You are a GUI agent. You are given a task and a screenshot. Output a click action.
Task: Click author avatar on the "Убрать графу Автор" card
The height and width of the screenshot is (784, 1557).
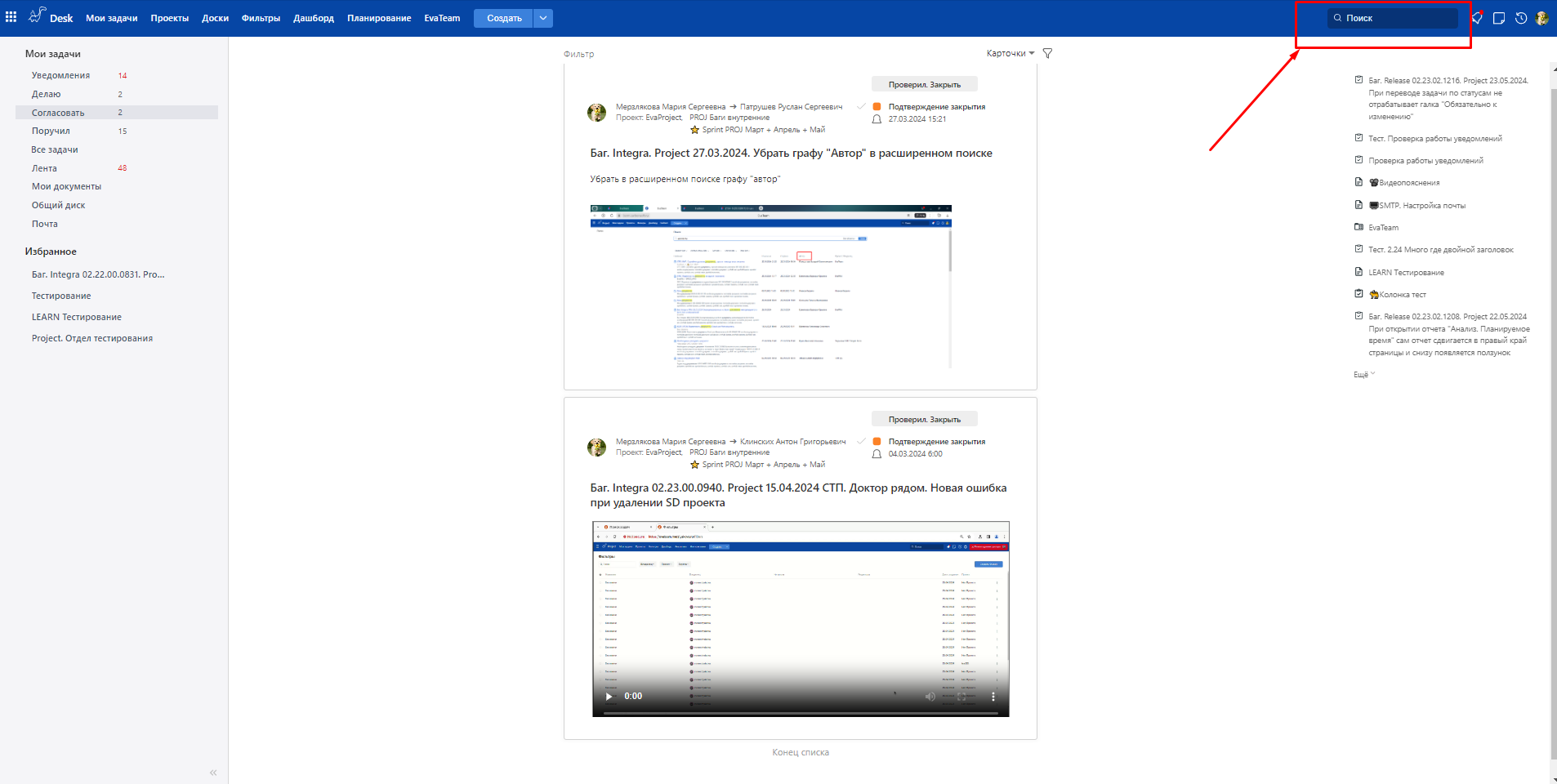[x=597, y=113]
